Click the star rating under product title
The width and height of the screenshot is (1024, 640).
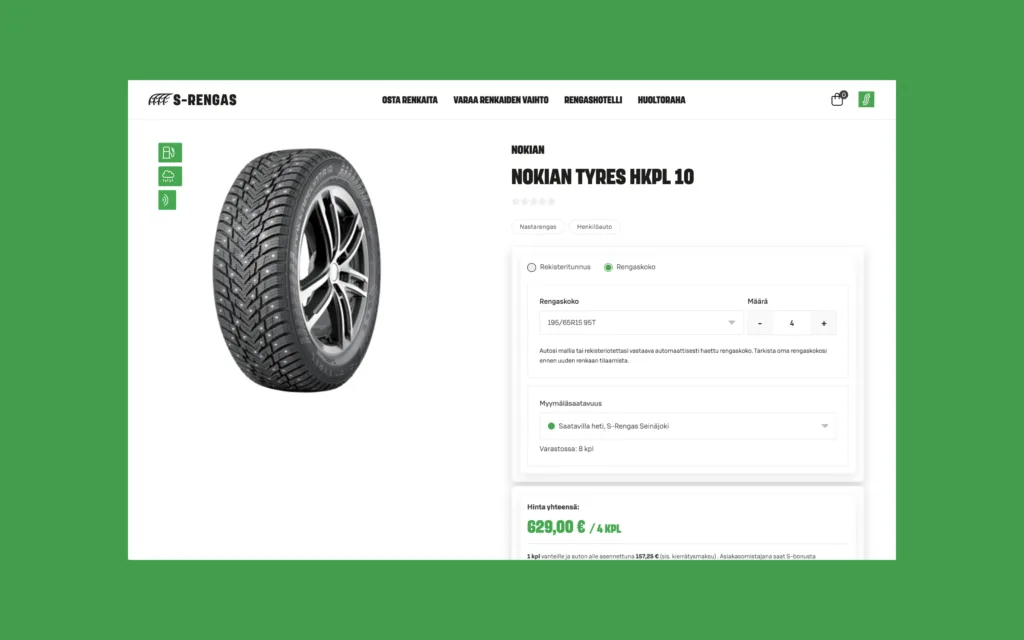click(x=534, y=201)
